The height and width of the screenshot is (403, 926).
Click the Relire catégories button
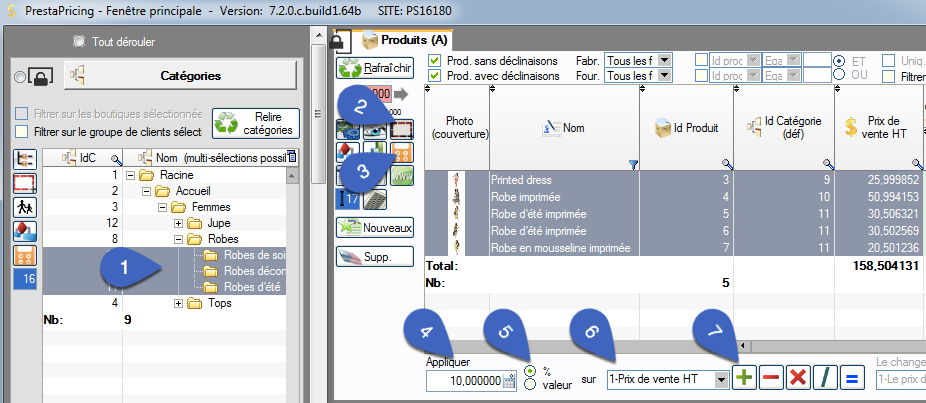[256, 123]
